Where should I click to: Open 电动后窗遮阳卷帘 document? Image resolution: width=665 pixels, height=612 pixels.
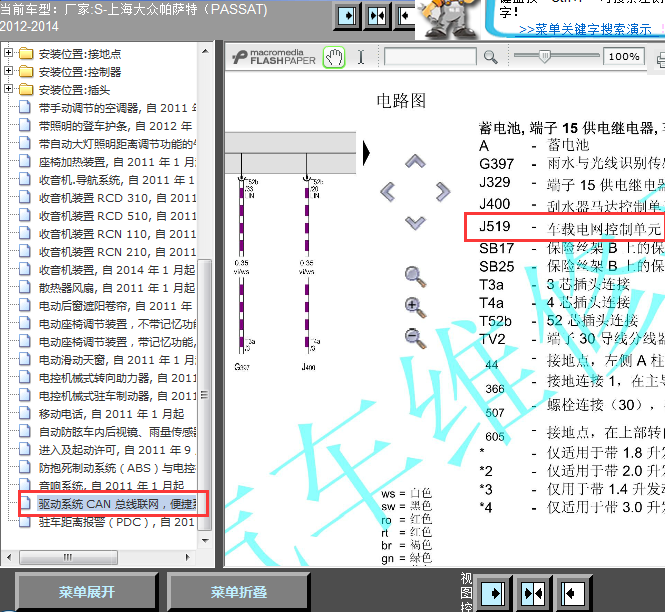[115, 306]
